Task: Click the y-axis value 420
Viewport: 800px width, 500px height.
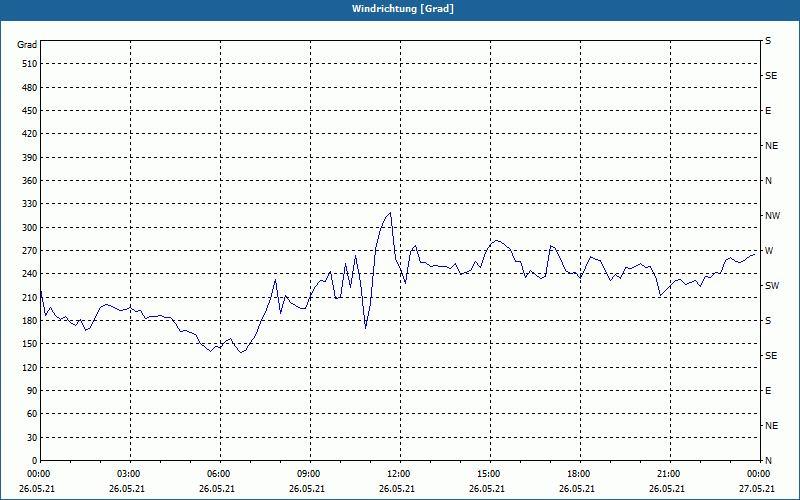Action: coord(29,134)
